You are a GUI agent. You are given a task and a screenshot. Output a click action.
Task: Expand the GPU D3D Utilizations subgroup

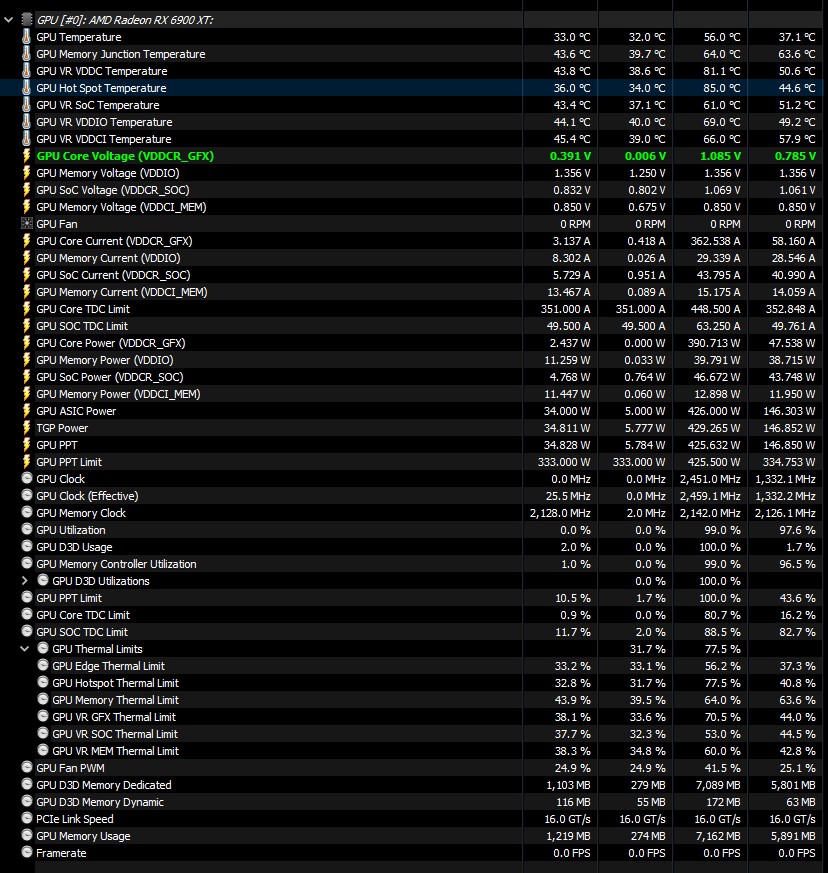[x=25, y=581]
